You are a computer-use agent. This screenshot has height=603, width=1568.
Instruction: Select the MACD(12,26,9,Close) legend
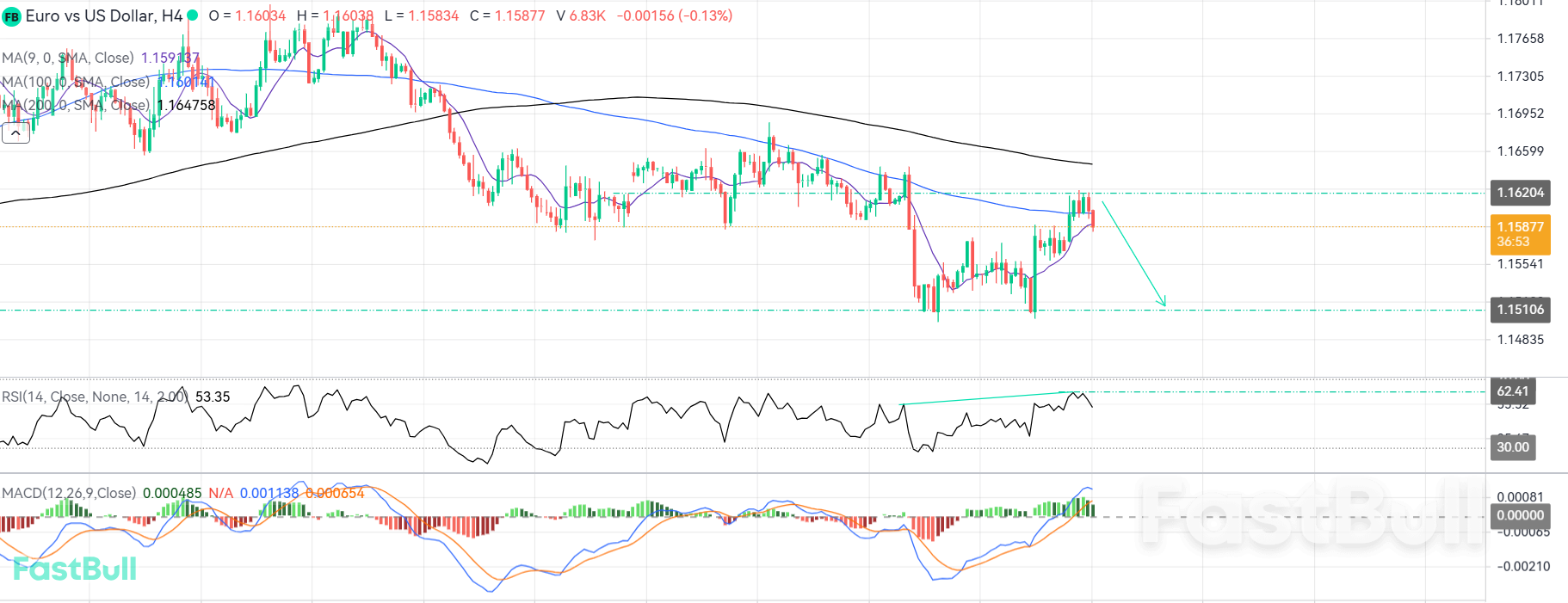pyautogui.click(x=69, y=493)
